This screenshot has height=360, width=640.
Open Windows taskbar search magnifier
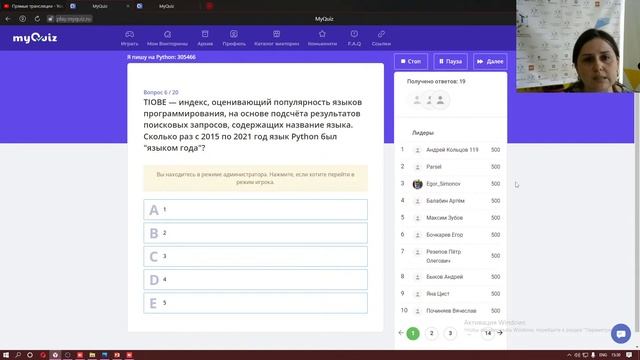pyautogui.click(x=18, y=355)
